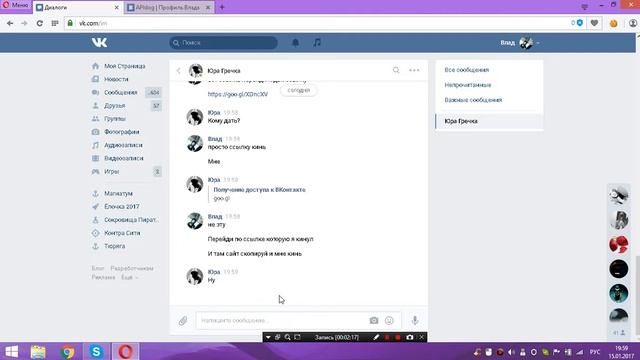Open the Елочка 2017 app link
Viewport: 640px width, 360px height.
[x=122, y=207]
